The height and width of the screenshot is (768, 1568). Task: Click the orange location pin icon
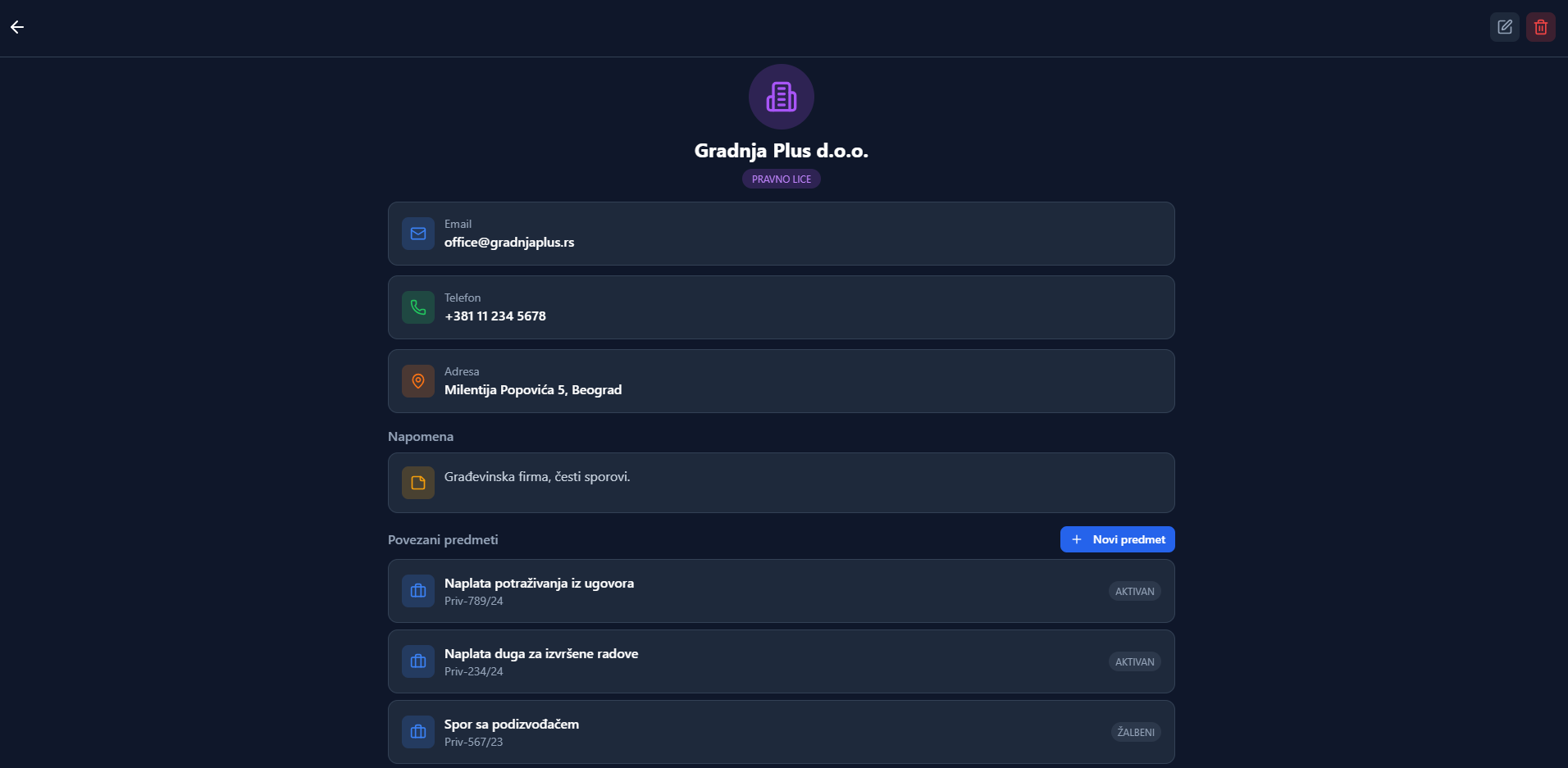[418, 381]
